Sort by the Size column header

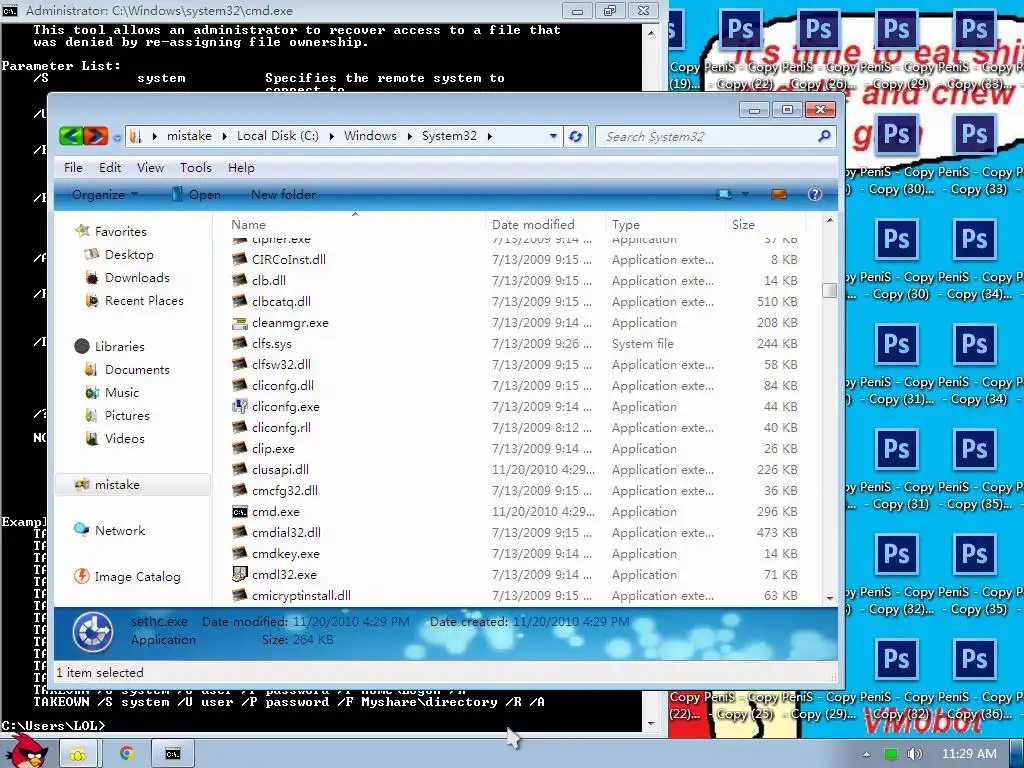pos(765,224)
